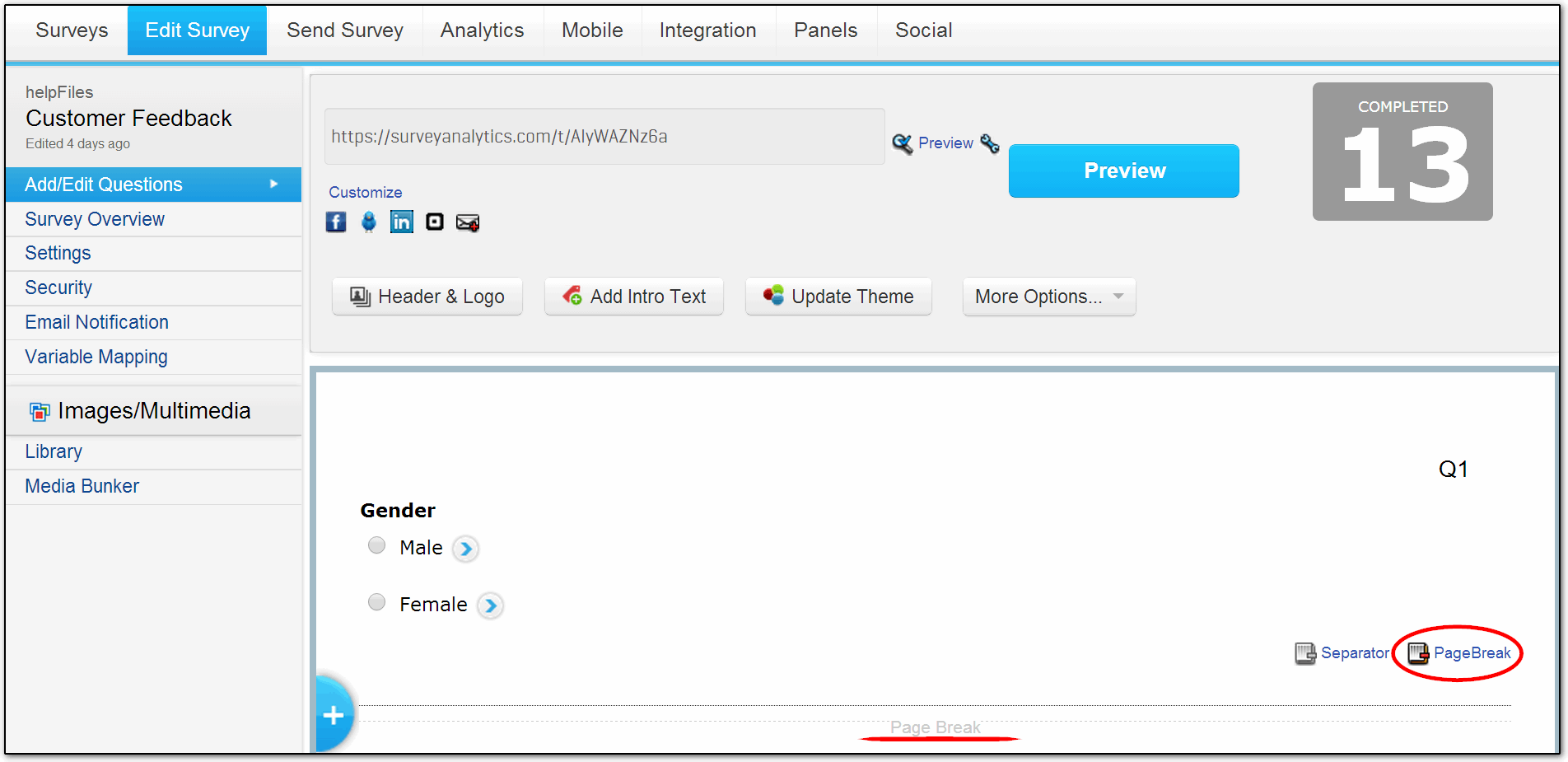Click the wrench icon after Preview link
This screenshot has height=762, width=1568.
coord(990,143)
